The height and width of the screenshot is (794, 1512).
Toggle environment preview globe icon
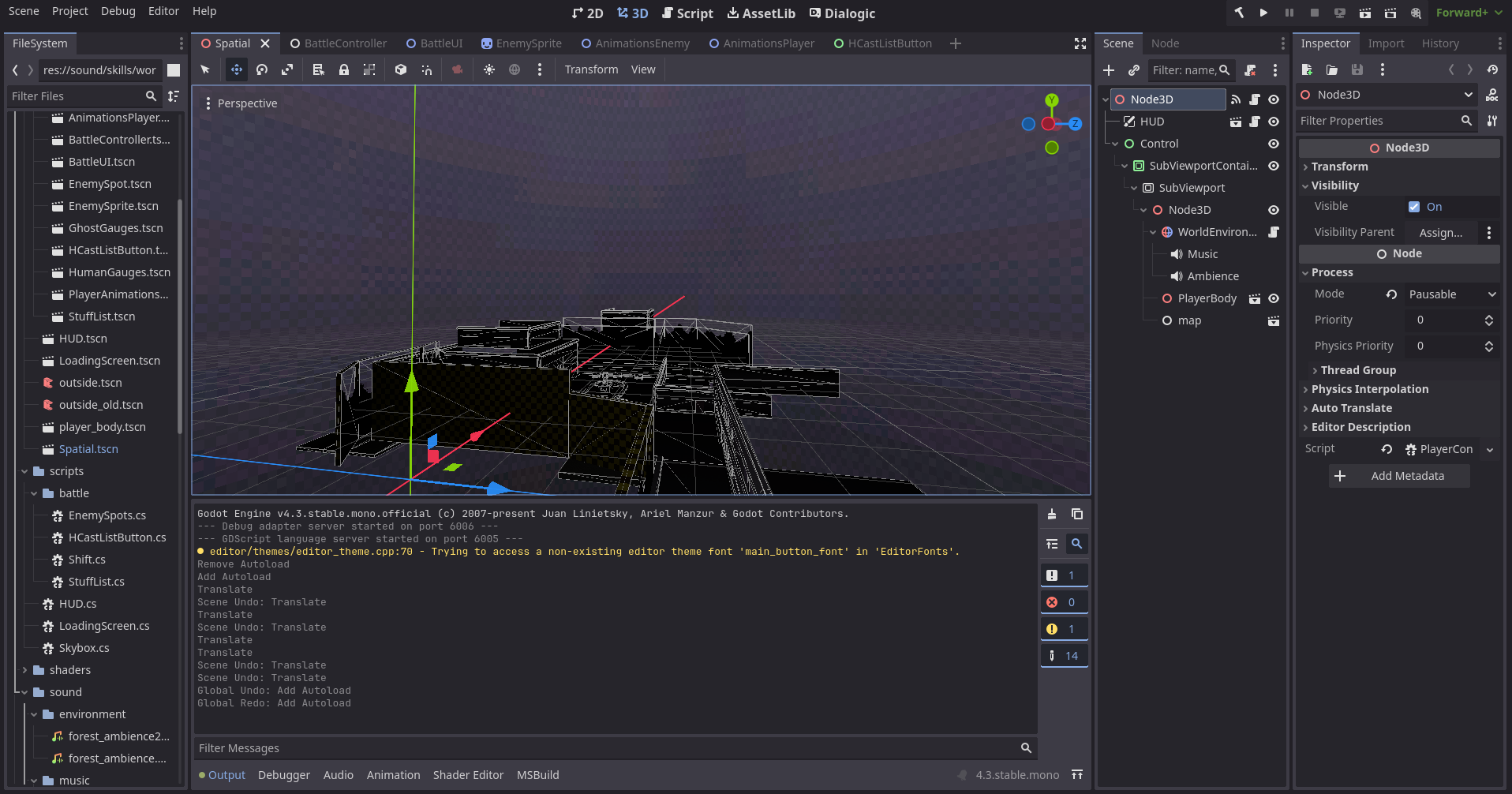pos(515,69)
